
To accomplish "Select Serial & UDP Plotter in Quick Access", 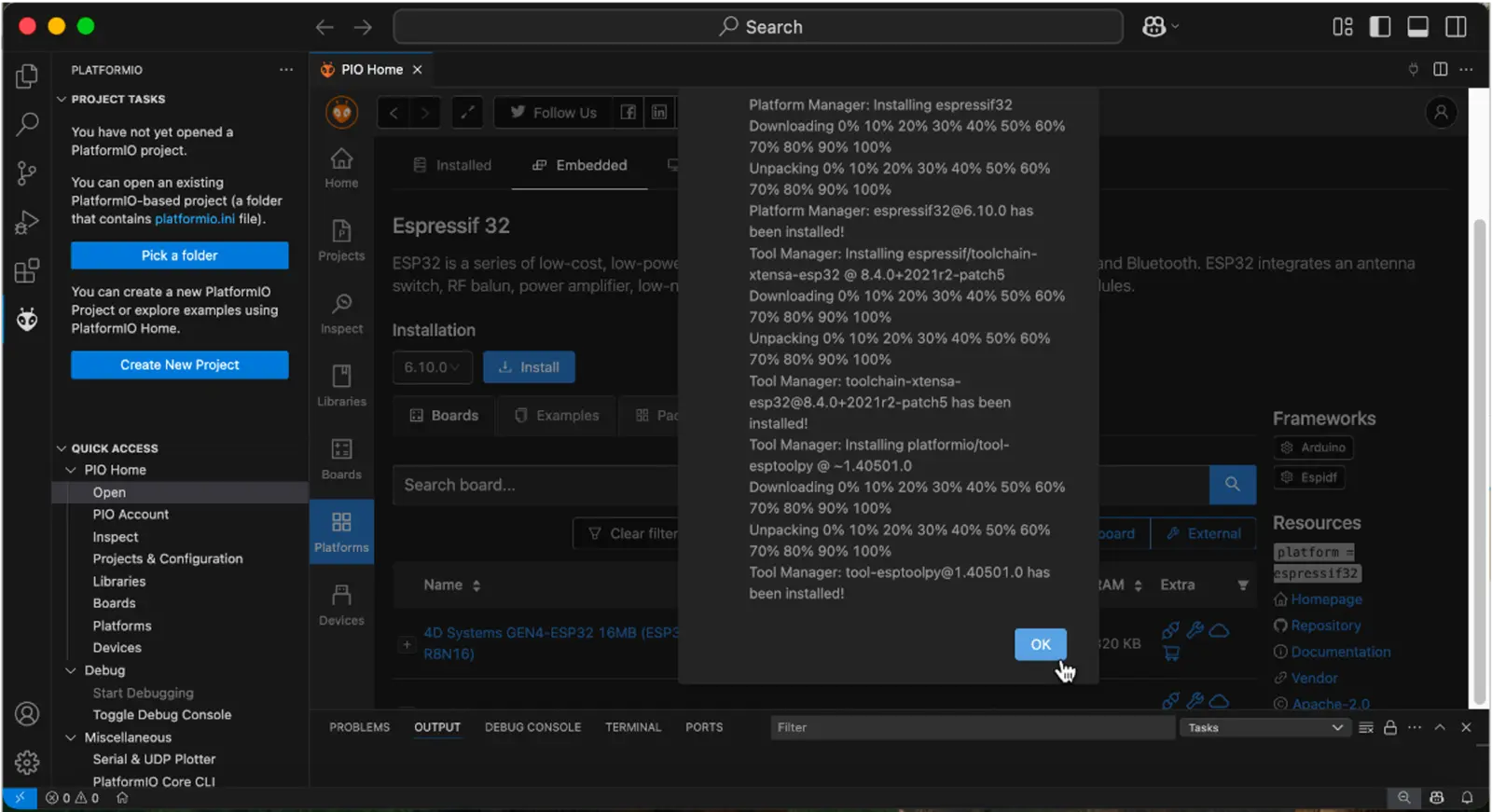I will [x=154, y=759].
